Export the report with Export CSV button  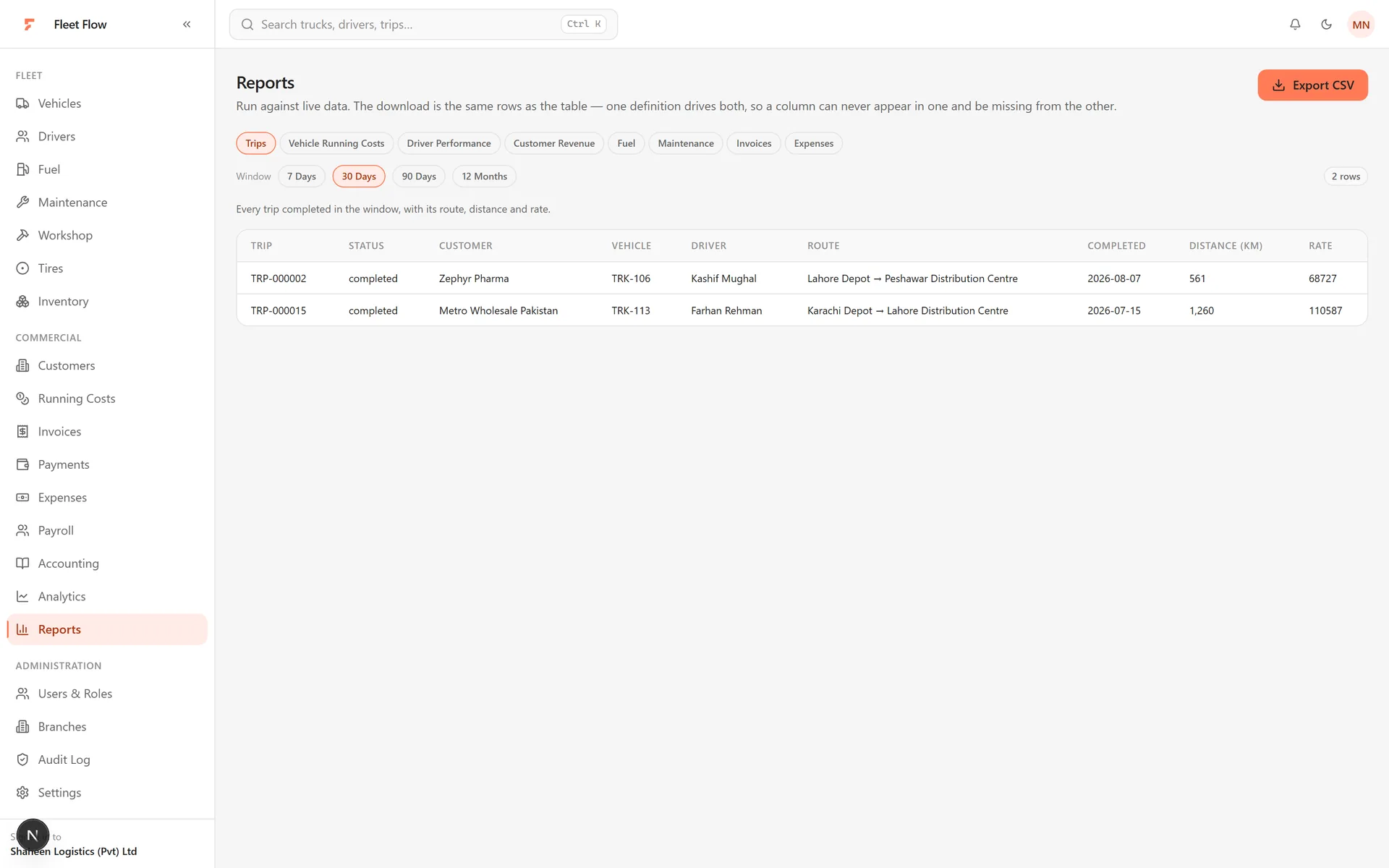pos(1312,85)
